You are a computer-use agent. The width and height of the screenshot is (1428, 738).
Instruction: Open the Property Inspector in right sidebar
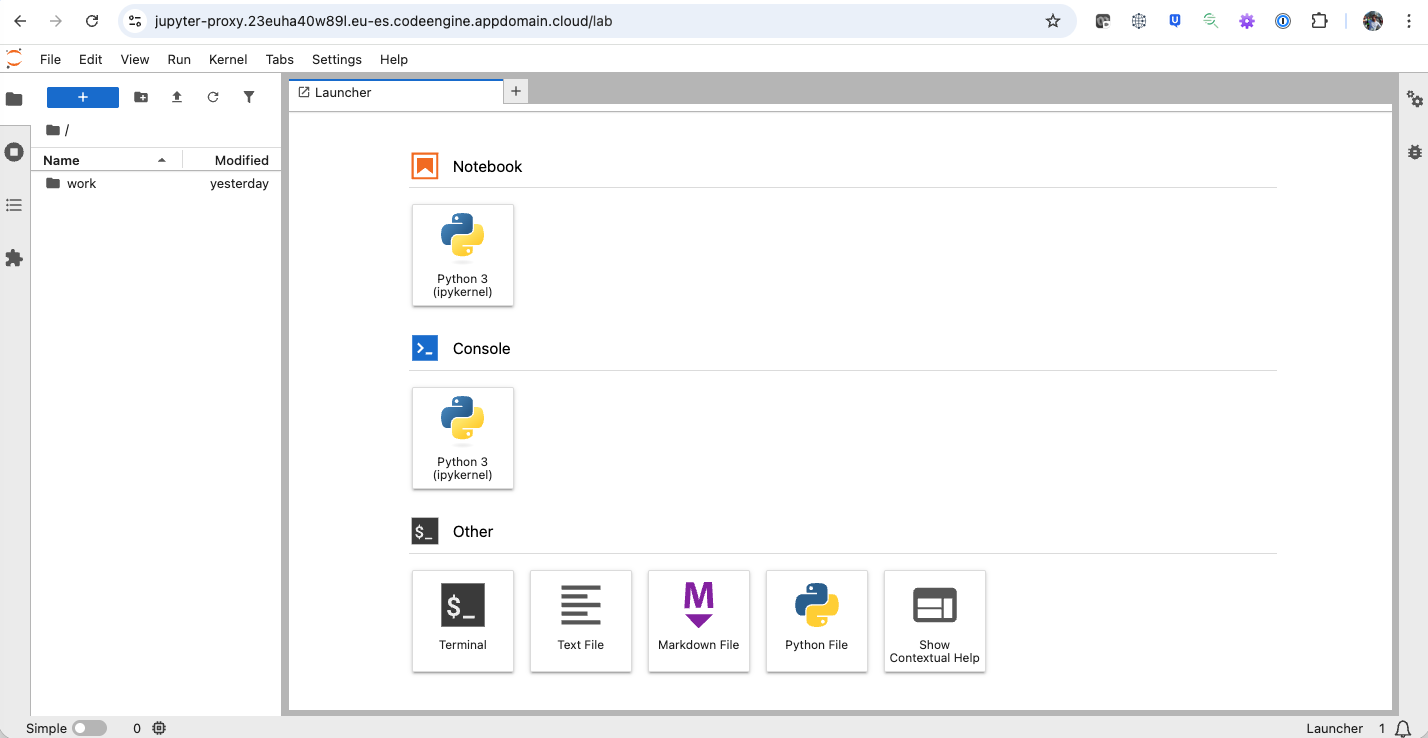1414,99
